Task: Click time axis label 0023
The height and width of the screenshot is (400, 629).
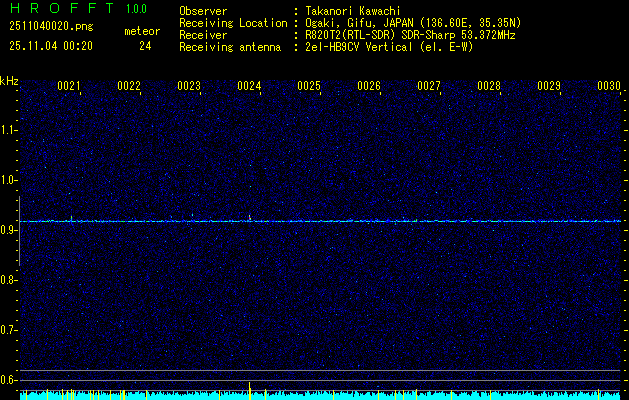Action: click(x=189, y=86)
